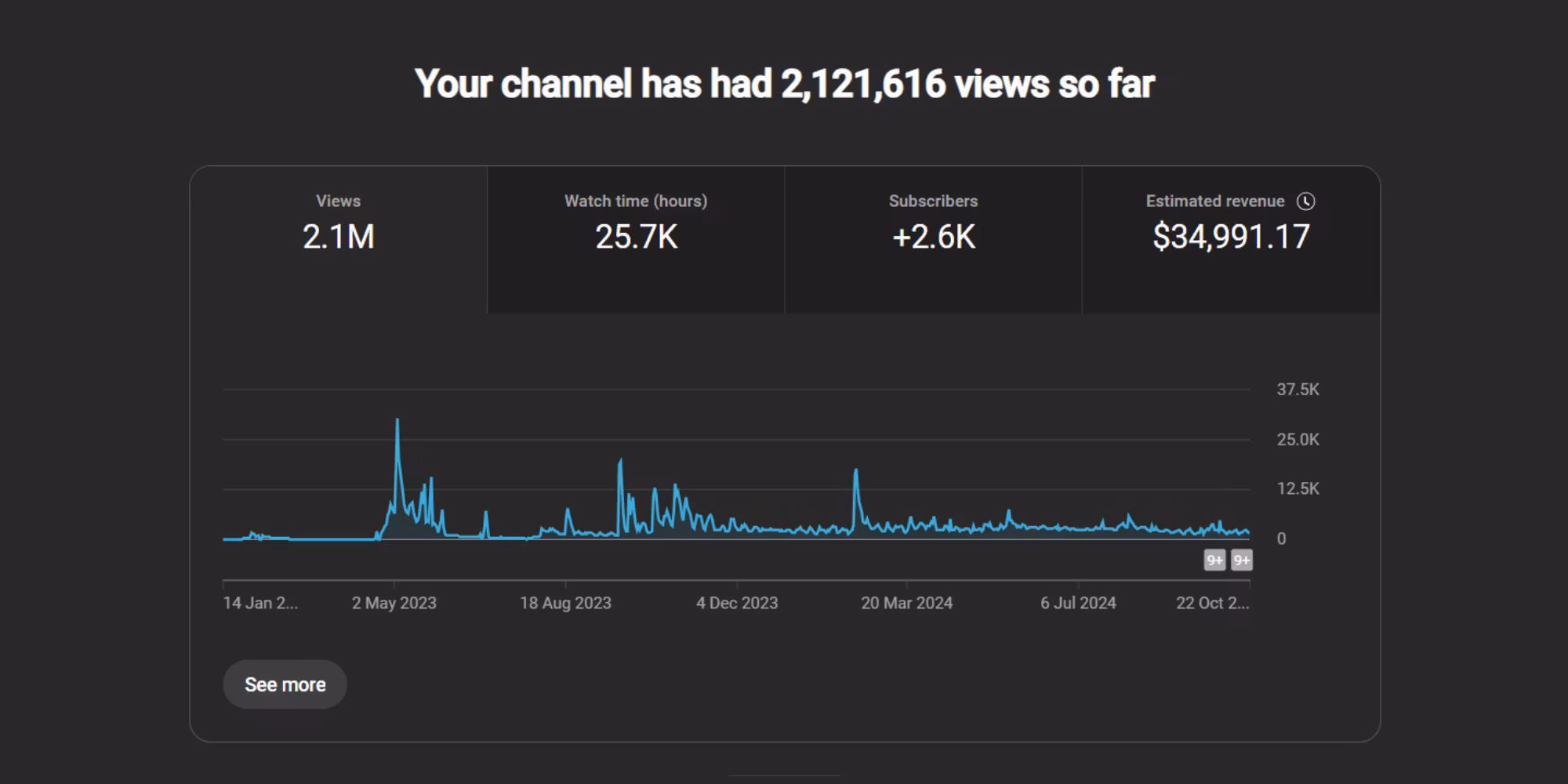The height and width of the screenshot is (784, 1568).
Task: Click the 2 May 2023 axis label
Action: pos(394,603)
